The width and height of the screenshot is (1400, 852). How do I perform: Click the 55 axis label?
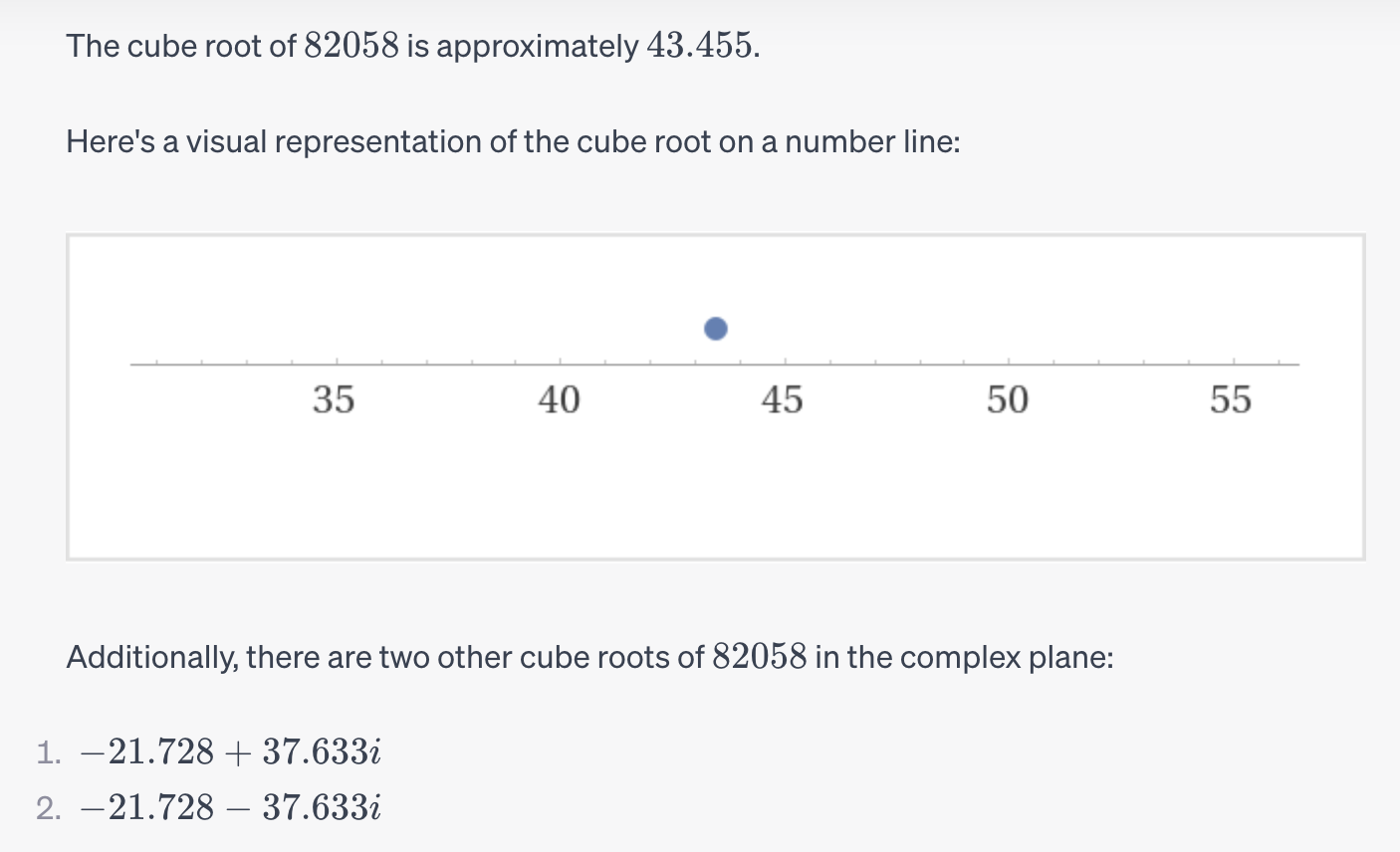pos(1231,400)
